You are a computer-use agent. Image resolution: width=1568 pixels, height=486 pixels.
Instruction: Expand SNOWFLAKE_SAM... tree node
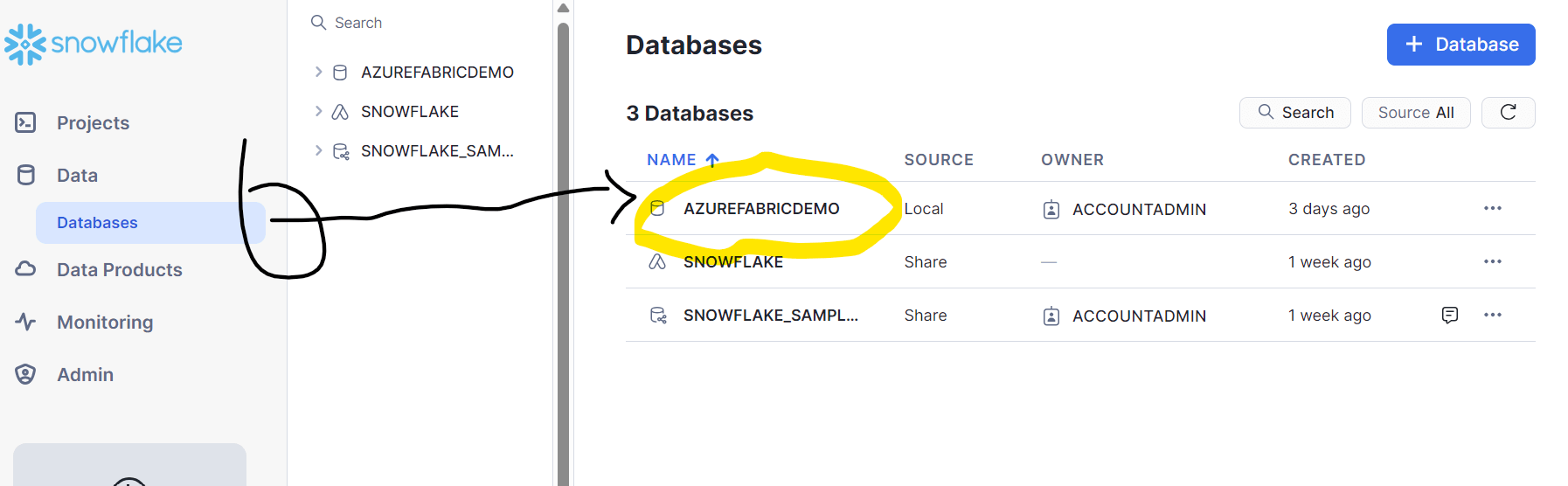[x=318, y=150]
